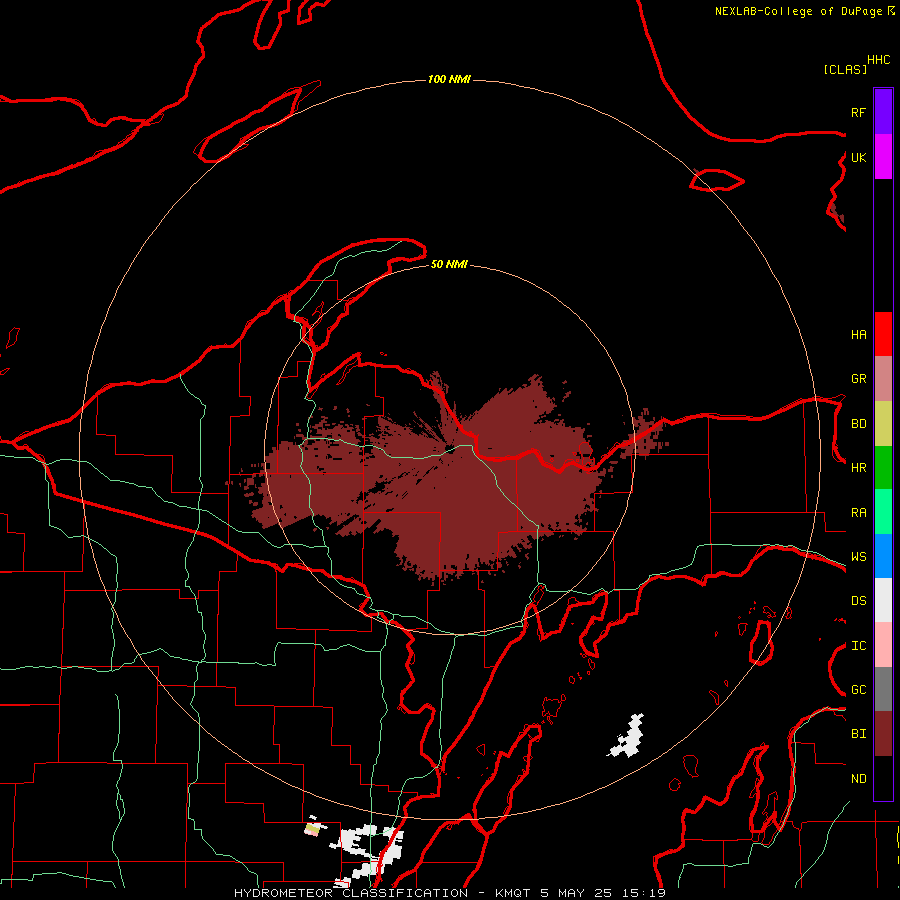Click the RF purple legend swatch
This screenshot has width=900, height=900.
point(883,112)
